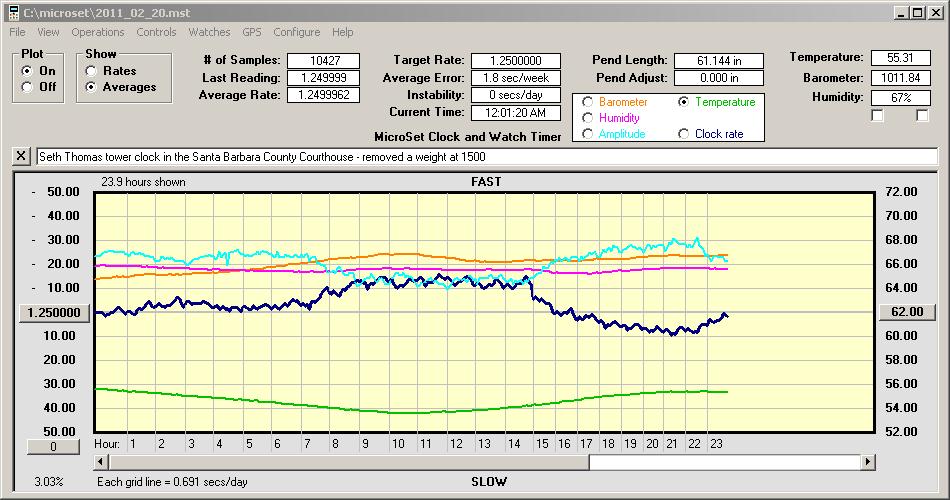This screenshot has width=950, height=500.
Task: Minimize the MicroSet window
Action: (x=902, y=12)
